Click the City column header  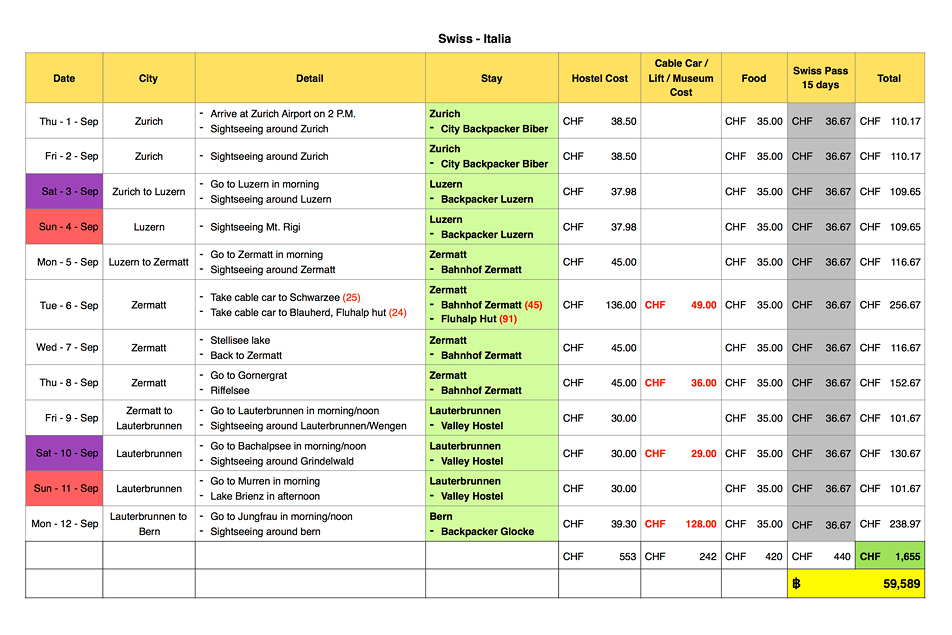pos(149,78)
